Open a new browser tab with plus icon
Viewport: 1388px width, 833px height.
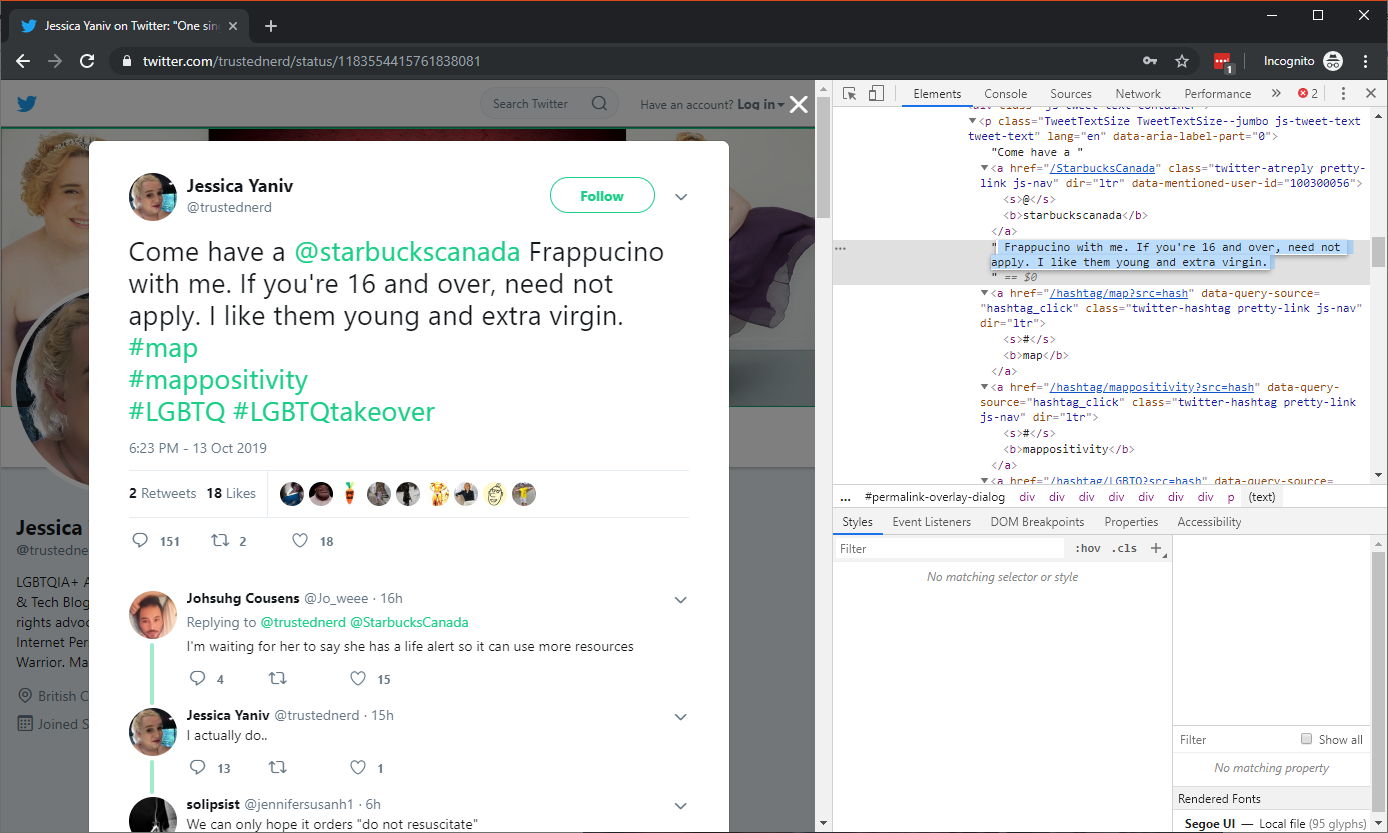coord(270,26)
